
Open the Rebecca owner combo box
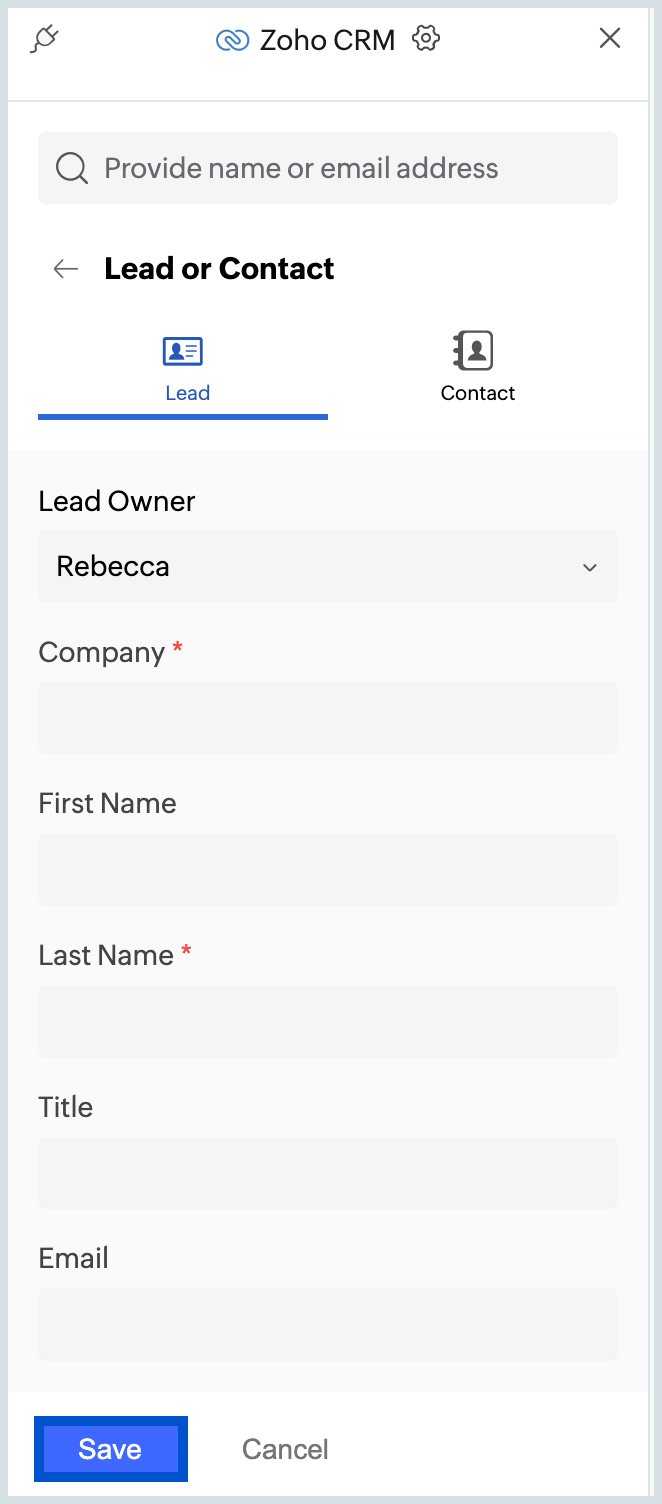[x=328, y=566]
